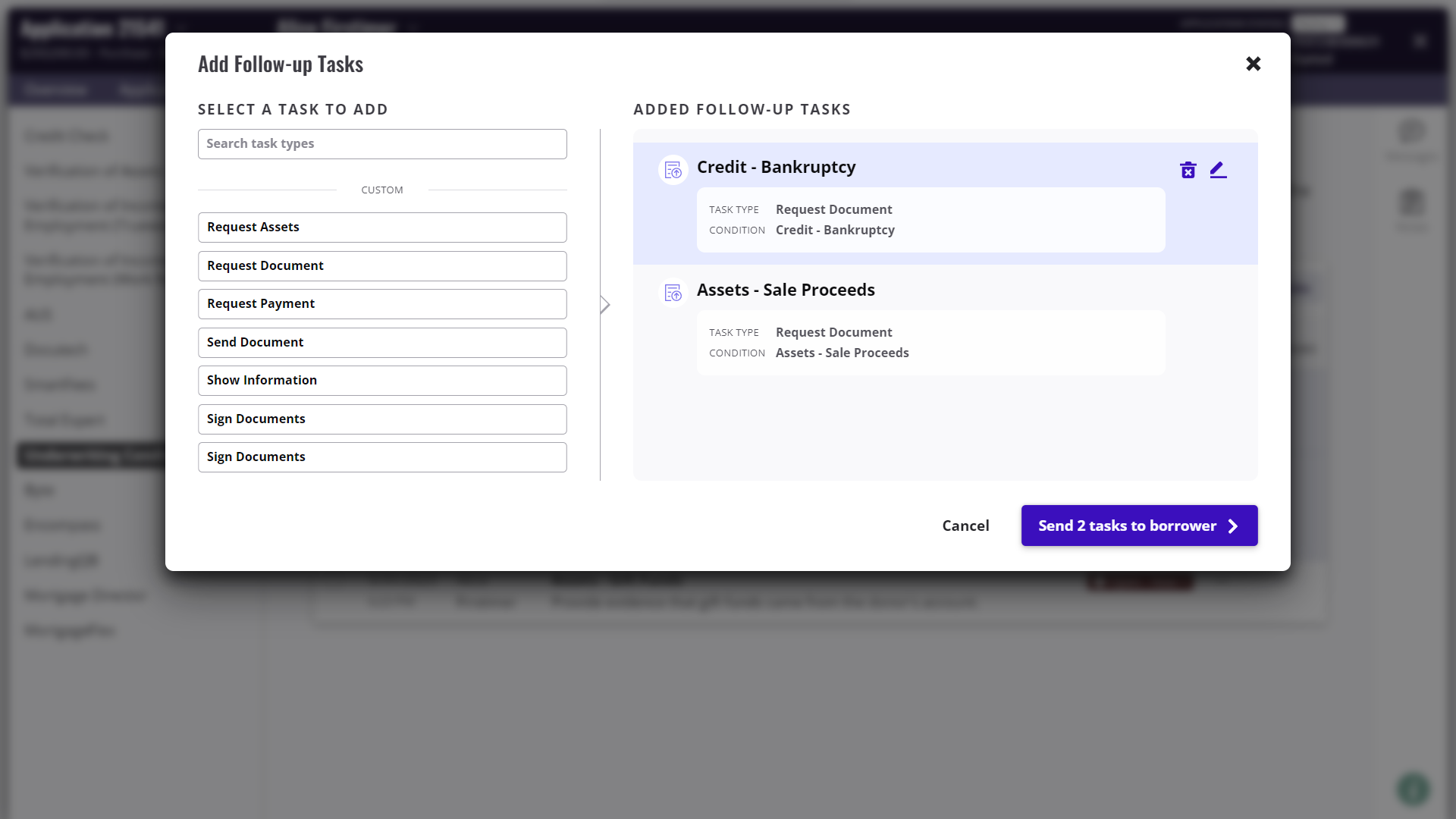This screenshot has width=1456, height=819.
Task: Click the Credit - Bankruptcy document icon
Action: tap(673, 171)
